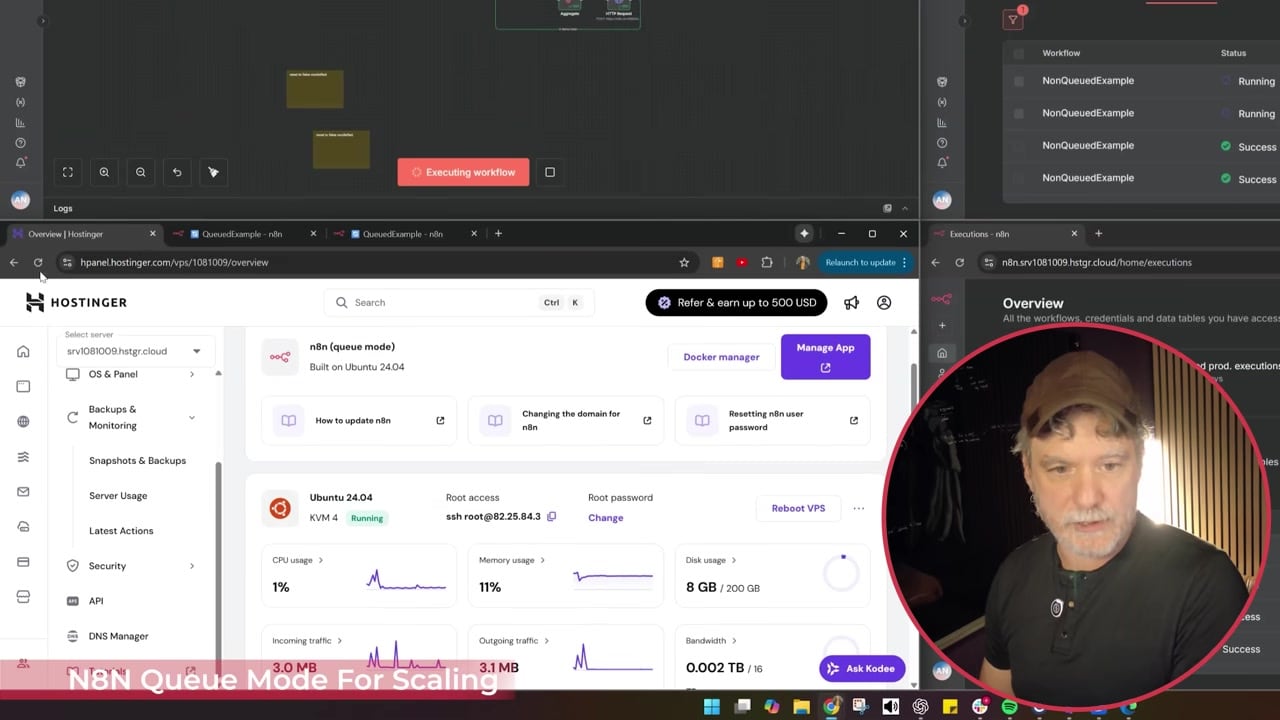
Task: Open Docker manager
Action: pyautogui.click(x=721, y=357)
